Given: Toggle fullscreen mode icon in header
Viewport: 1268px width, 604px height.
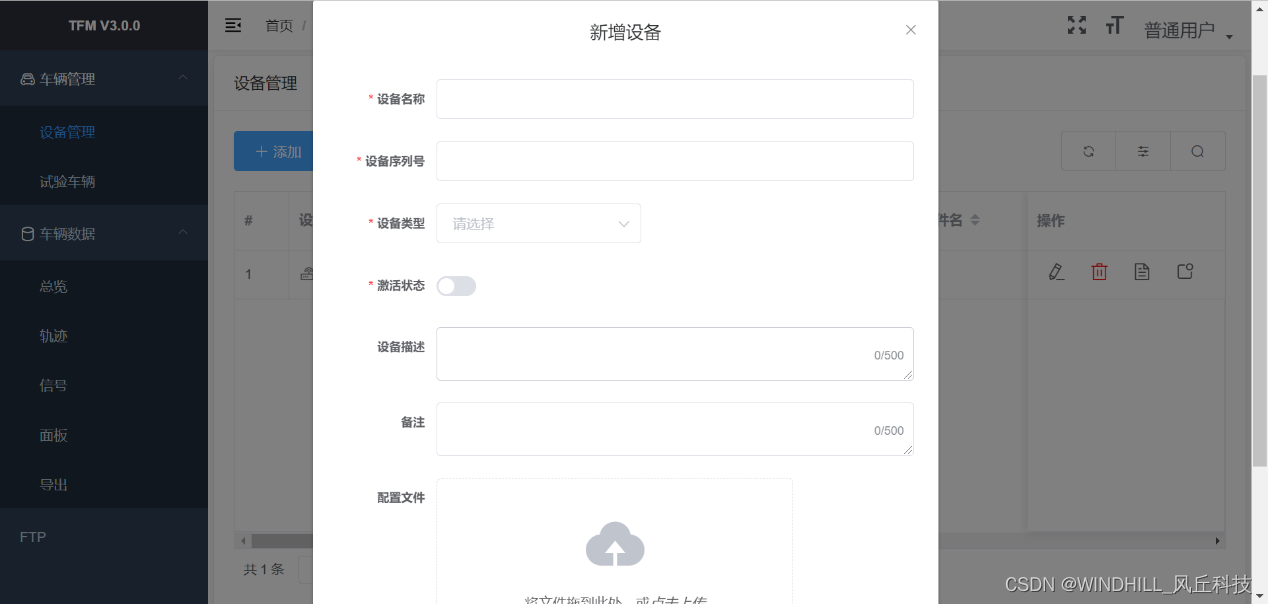Looking at the screenshot, I should pos(1077,25).
